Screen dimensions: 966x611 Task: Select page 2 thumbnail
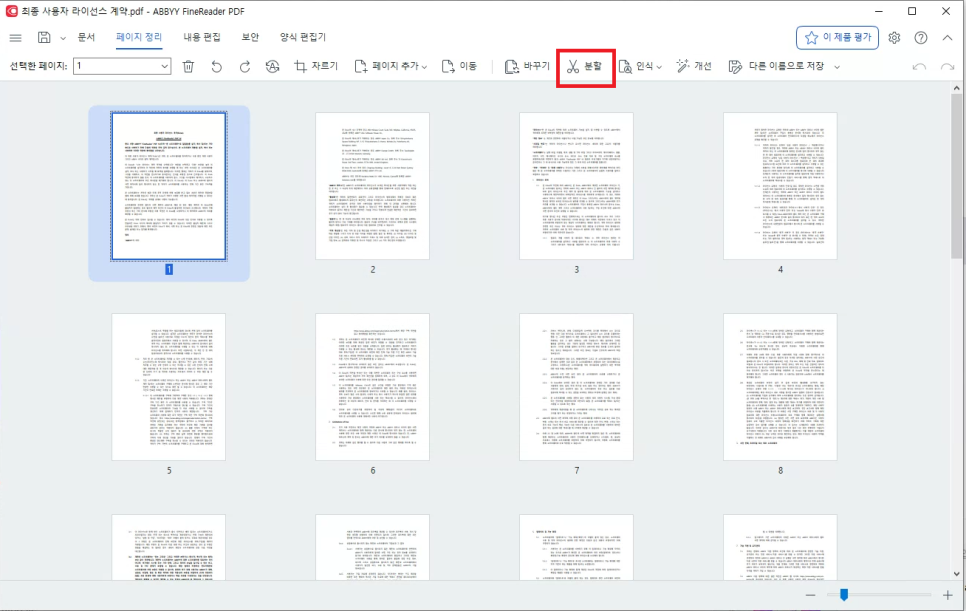373,186
